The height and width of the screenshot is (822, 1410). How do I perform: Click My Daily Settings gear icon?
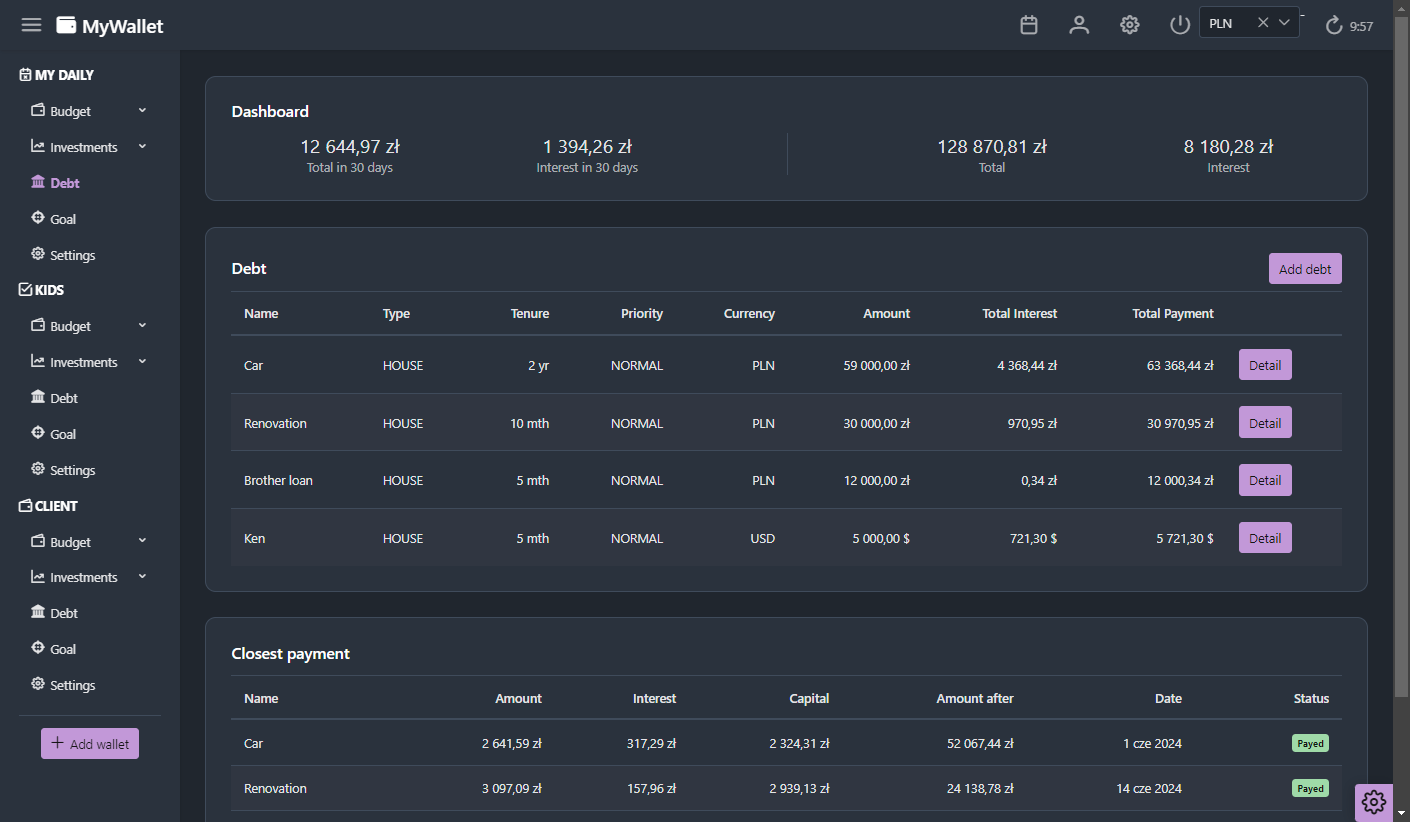tap(38, 254)
